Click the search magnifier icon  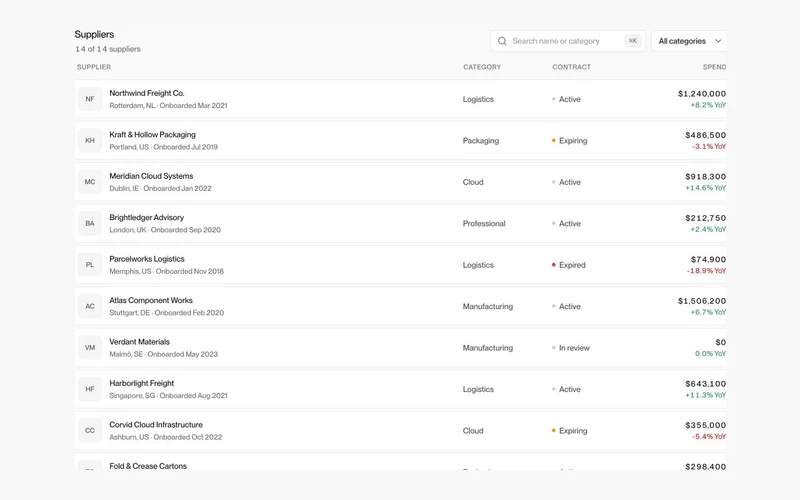[502, 41]
